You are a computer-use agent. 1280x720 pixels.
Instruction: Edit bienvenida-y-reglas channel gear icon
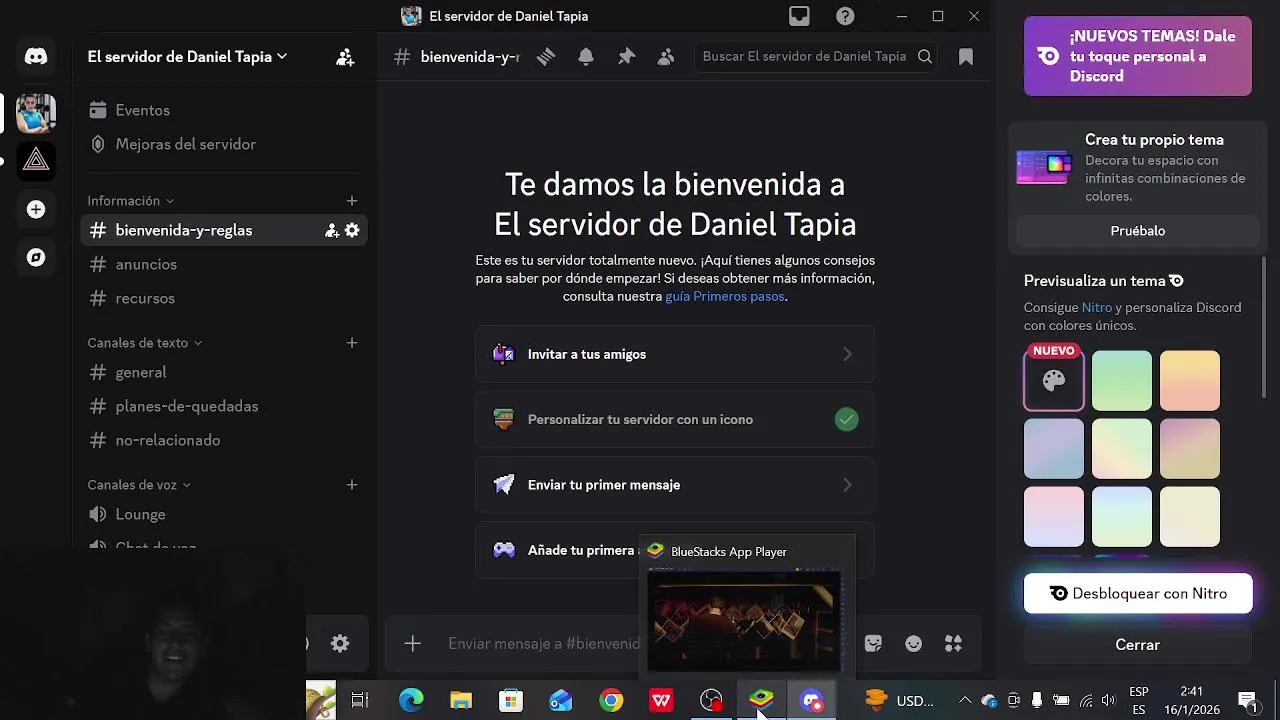coord(352,230)
